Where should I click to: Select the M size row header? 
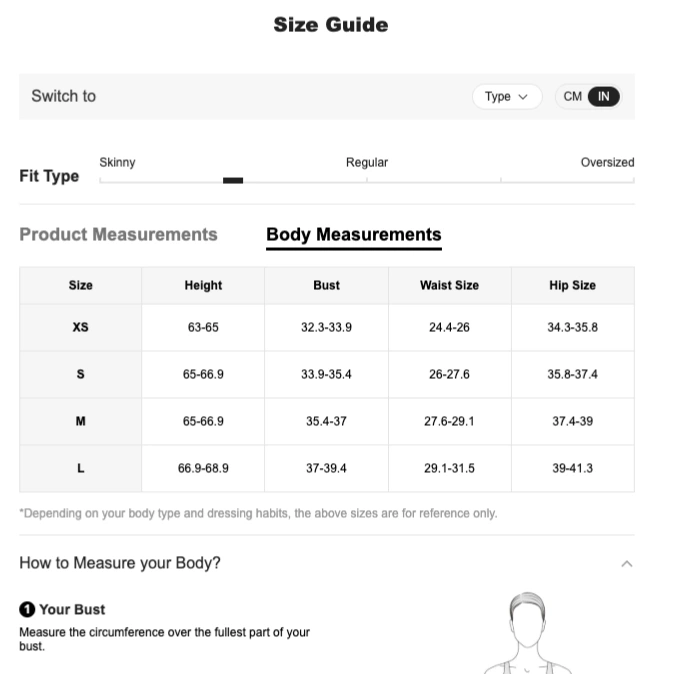coord(80,421)
